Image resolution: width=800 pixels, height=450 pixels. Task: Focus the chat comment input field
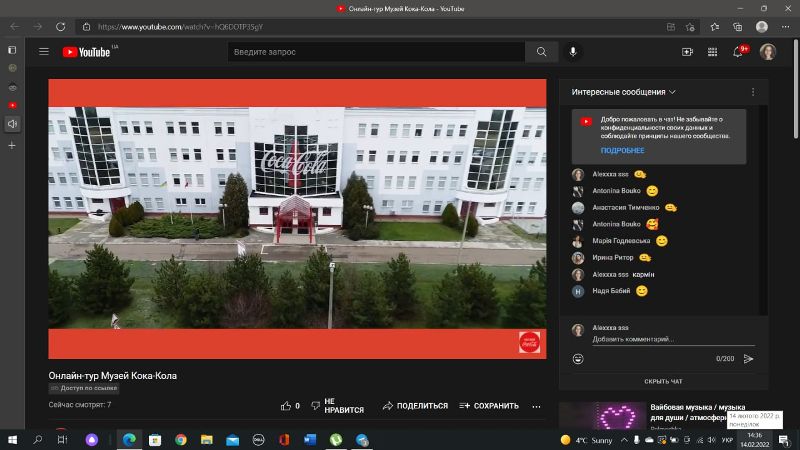673,339
